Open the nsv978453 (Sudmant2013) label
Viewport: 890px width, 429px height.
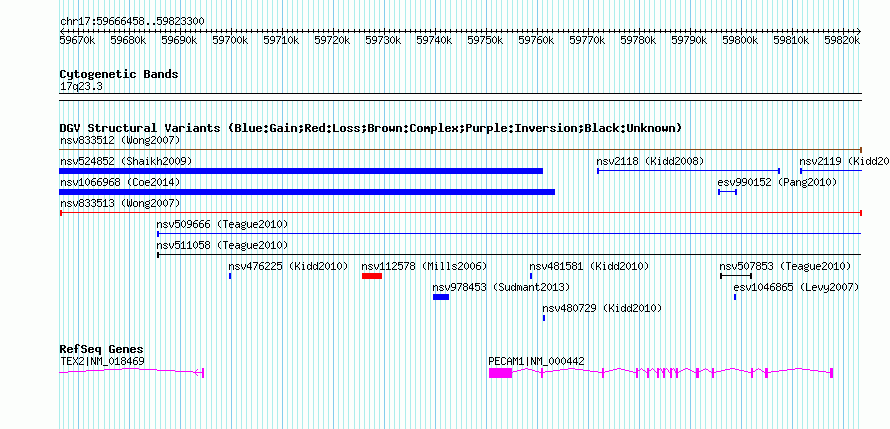click(x=501, y=287)
